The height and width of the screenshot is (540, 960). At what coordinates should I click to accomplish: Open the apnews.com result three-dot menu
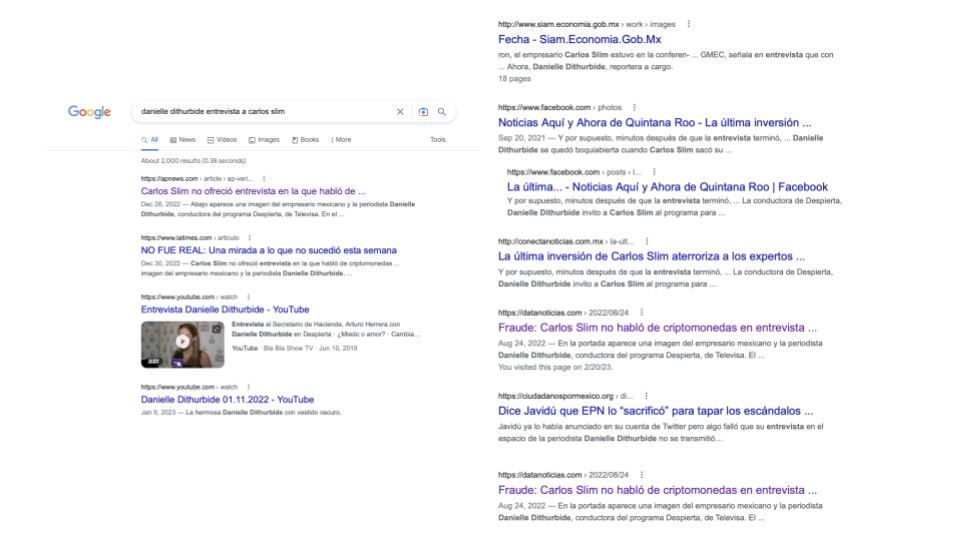pos(264,179)
